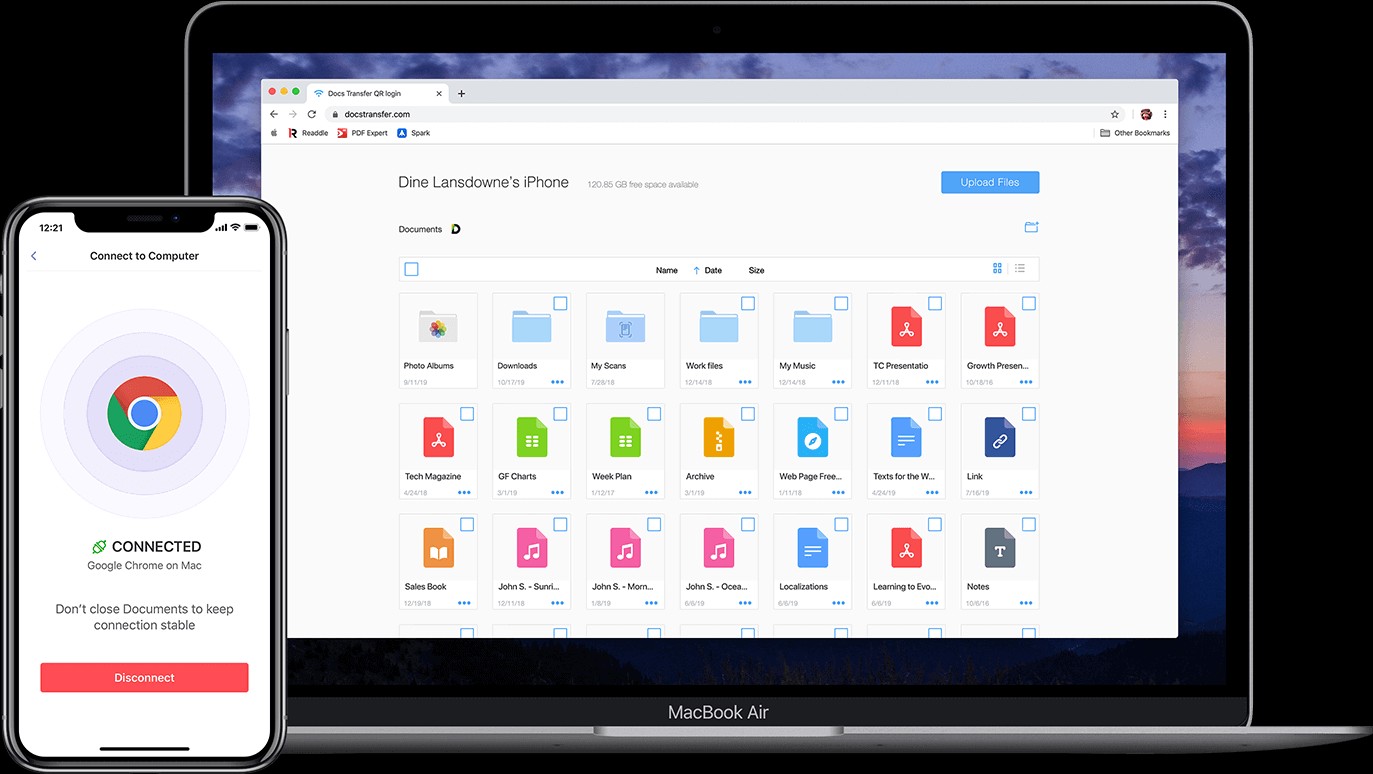Select the Tech Magazine file checkbox
1373x774 pixels.
point(466,413)
